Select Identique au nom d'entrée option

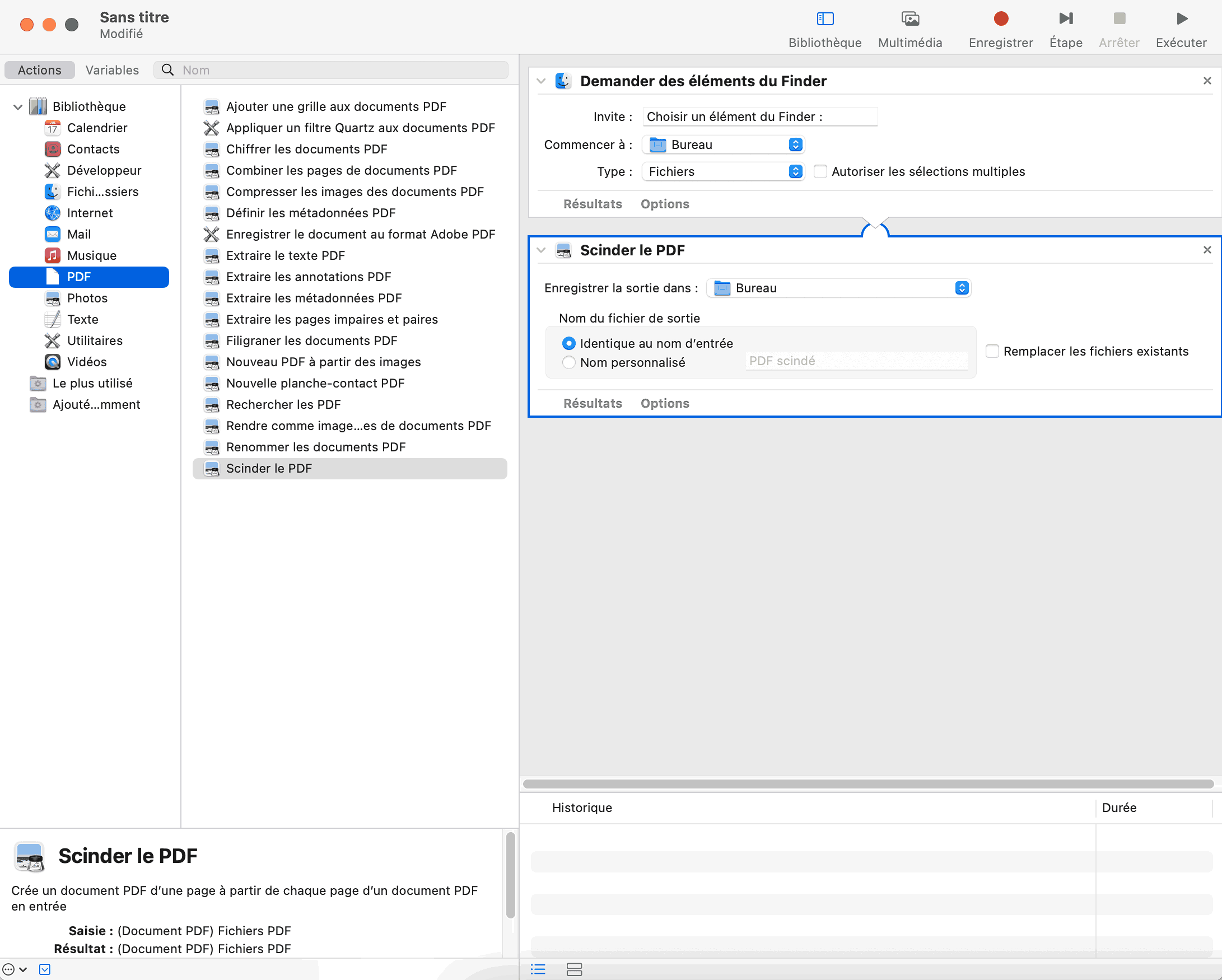(568, 343)
